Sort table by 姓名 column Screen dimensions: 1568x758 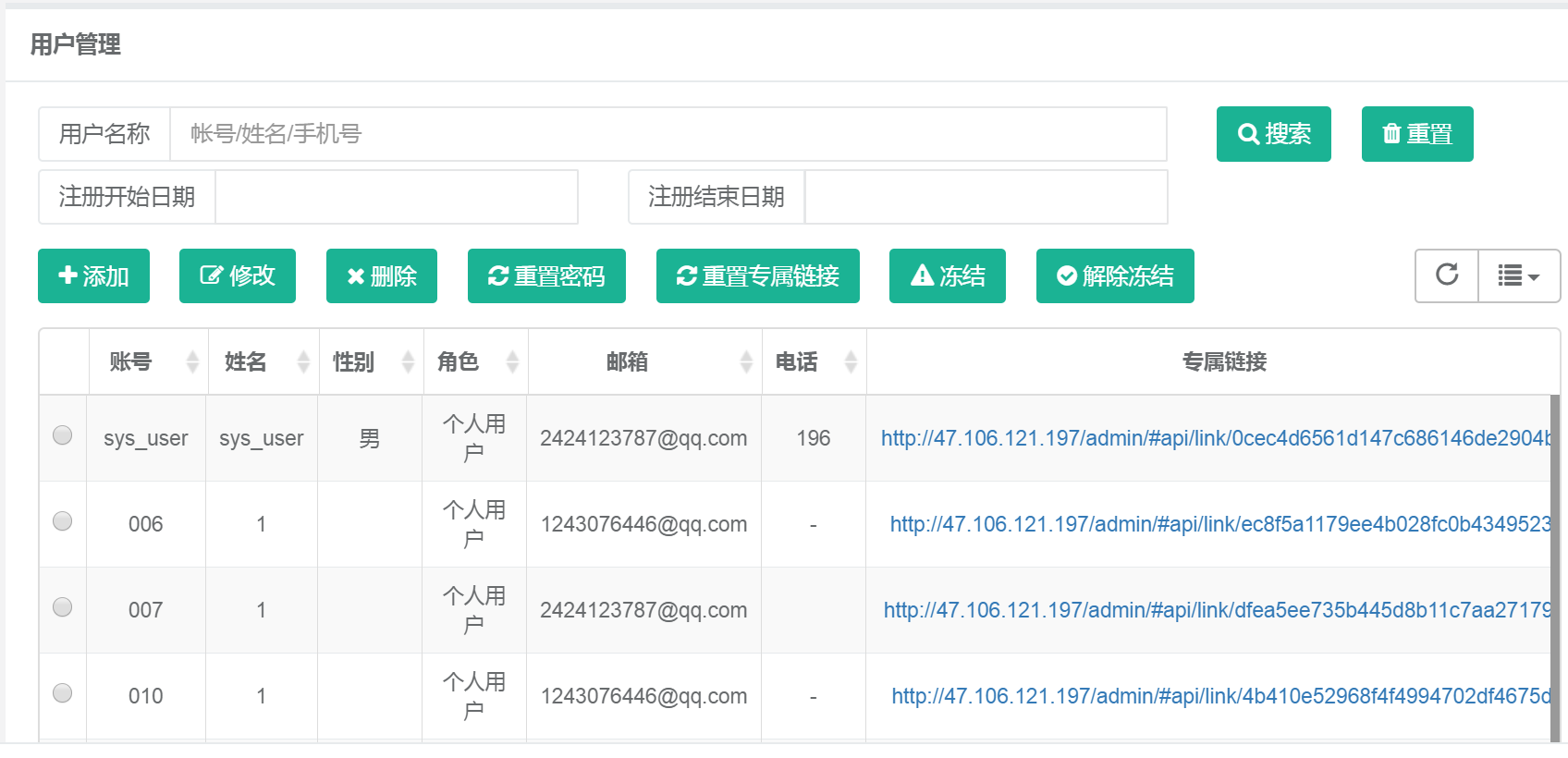tap(263, 361)
